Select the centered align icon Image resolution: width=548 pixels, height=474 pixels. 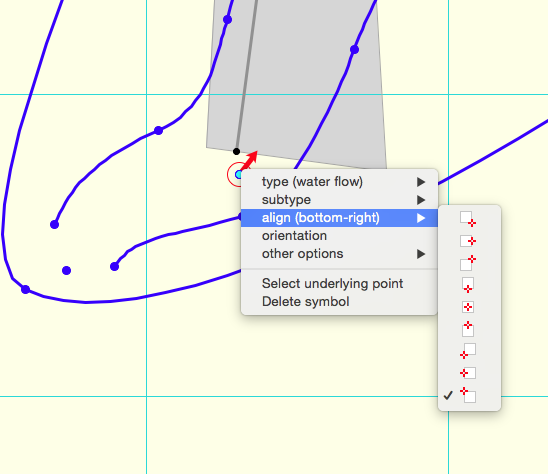(468, 307)
